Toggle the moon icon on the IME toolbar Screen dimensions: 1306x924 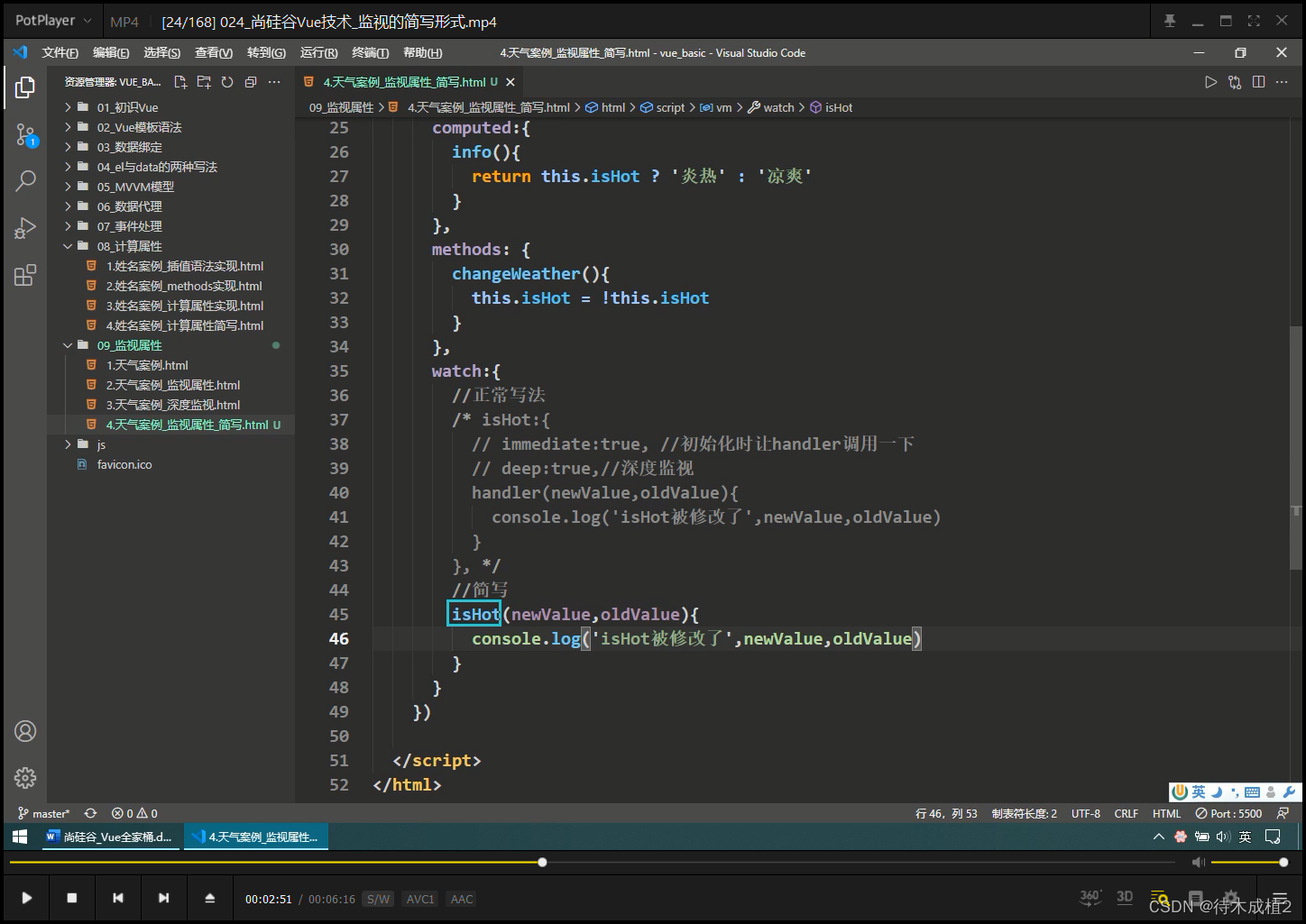pos(1217,791)
